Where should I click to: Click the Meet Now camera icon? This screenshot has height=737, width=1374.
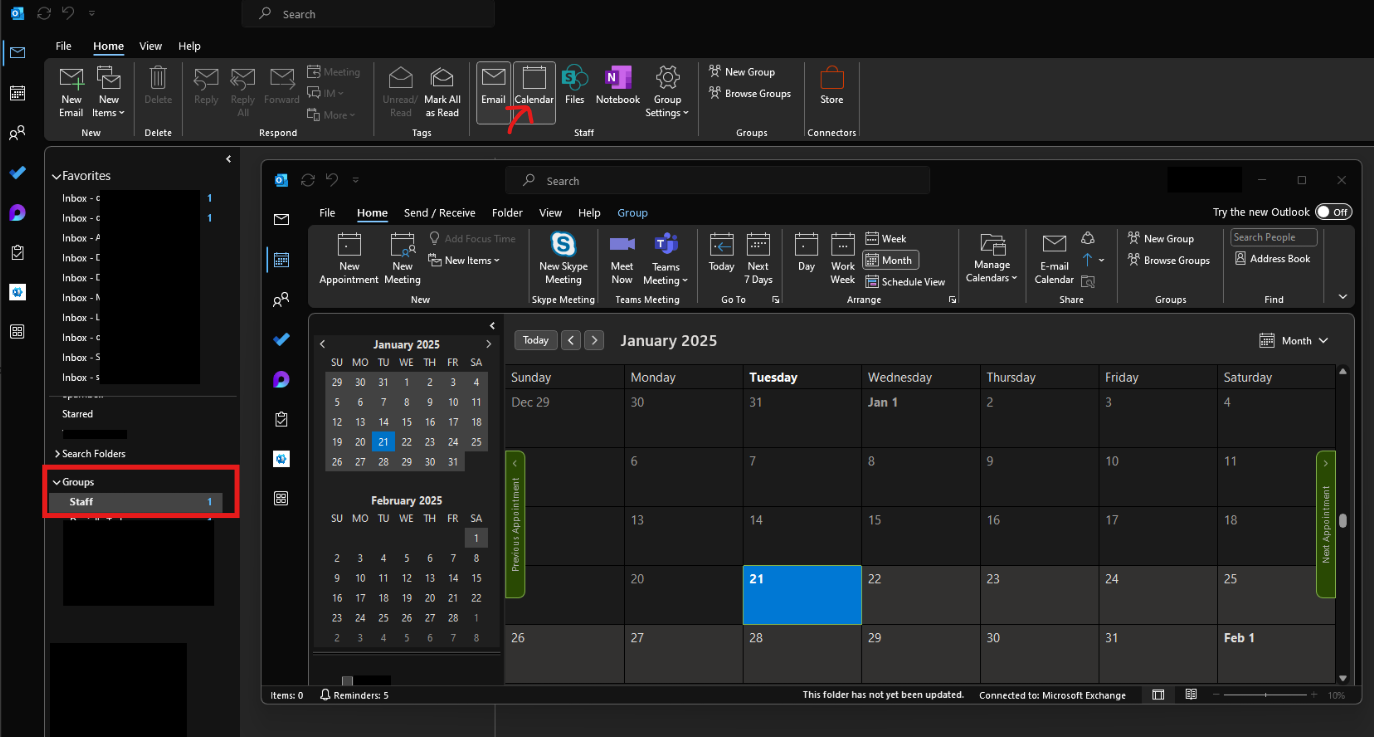point(622,245)
